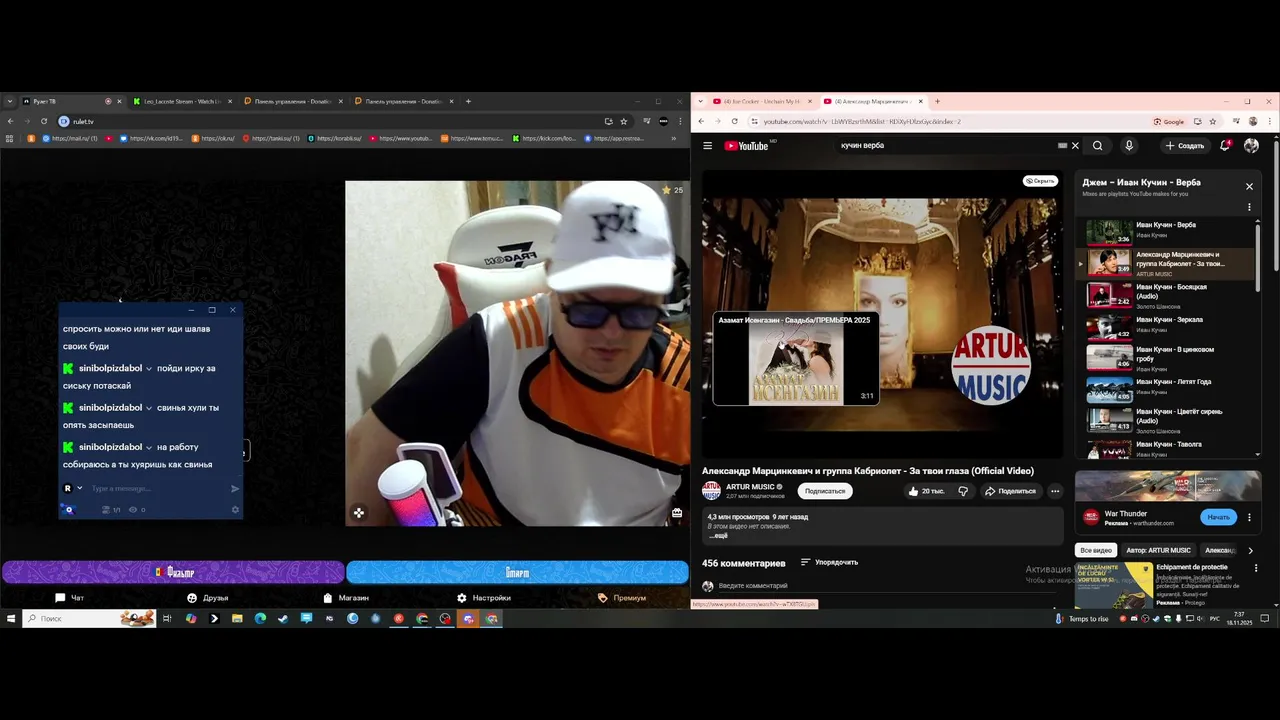Click Начать on War Thunder ad
The image size is (1280, 720).
tap(1218, 517)
